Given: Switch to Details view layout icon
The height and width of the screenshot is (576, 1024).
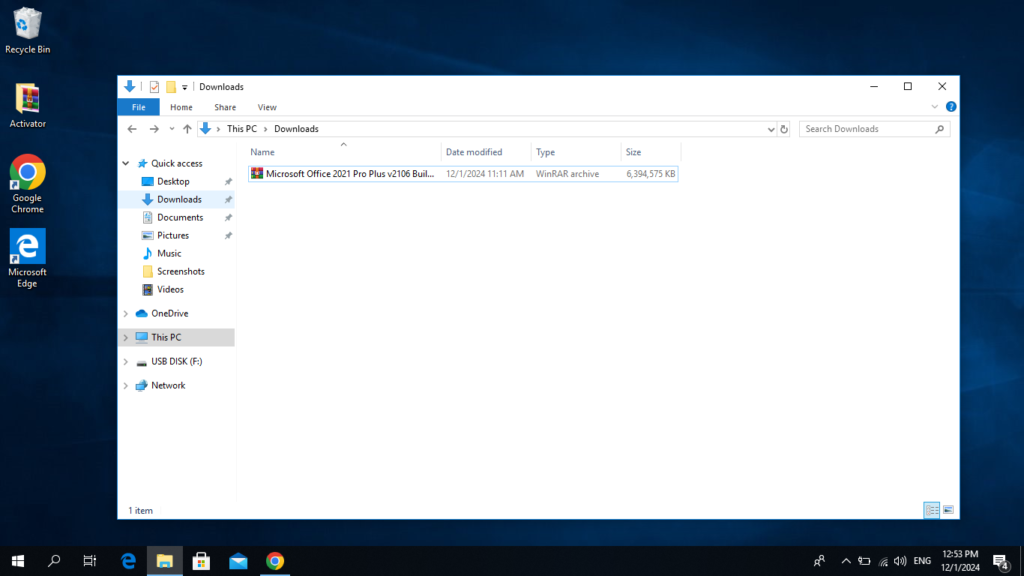Looking at the screenshot, I should pyautogui.click(x=932, y=510).
